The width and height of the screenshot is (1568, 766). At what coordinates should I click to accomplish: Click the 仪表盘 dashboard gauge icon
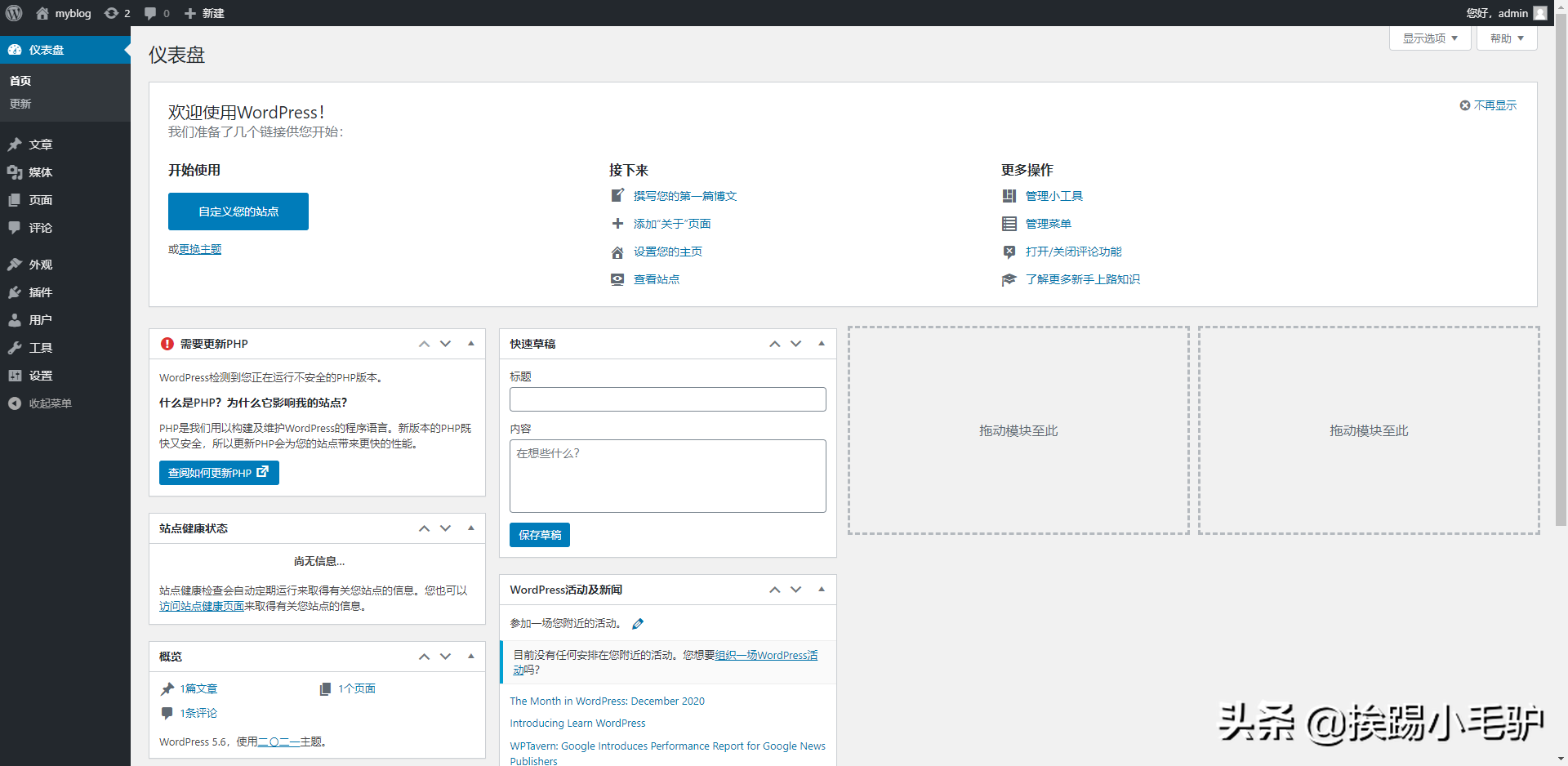[x=15, y=50]
